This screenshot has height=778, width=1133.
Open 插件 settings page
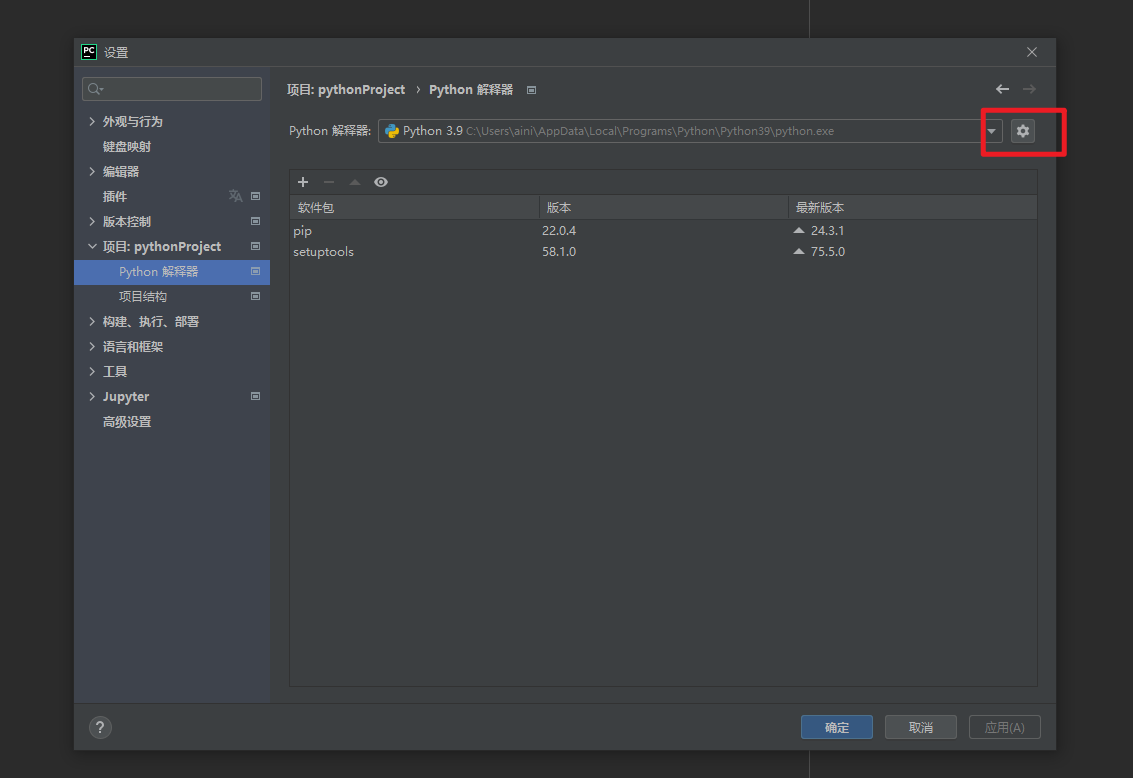(x=115, y=196)
